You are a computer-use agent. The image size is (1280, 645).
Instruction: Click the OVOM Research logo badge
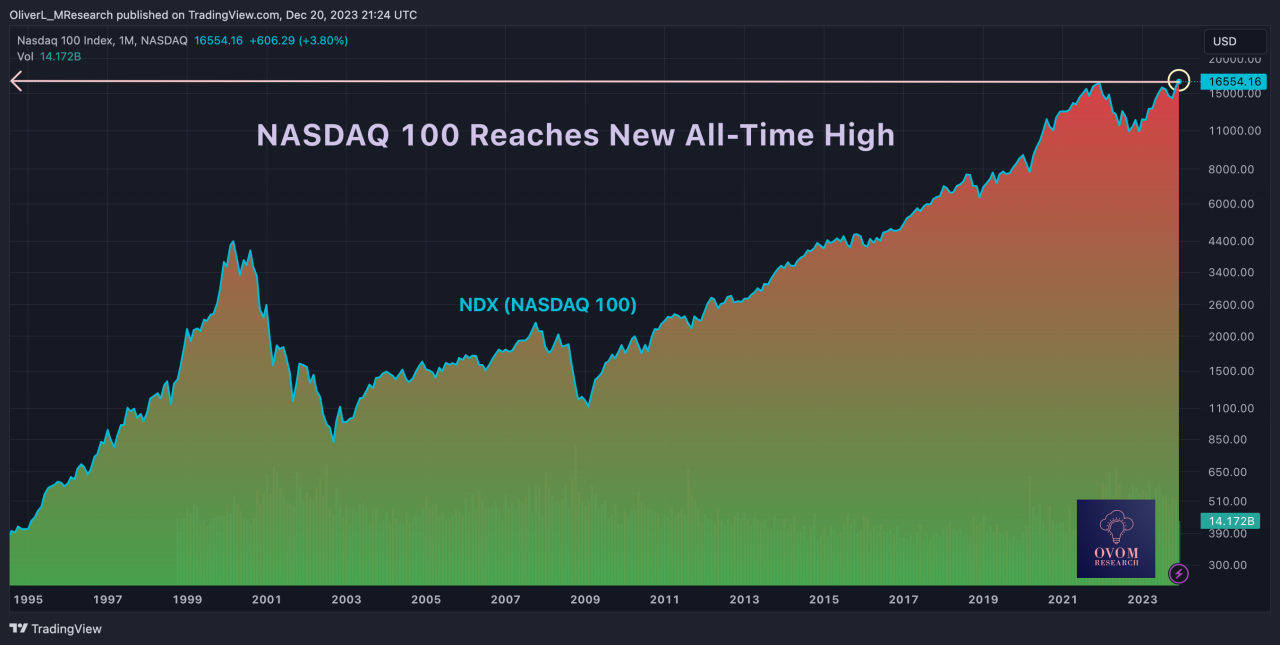pyautogui.click(x=1115, y=538)
